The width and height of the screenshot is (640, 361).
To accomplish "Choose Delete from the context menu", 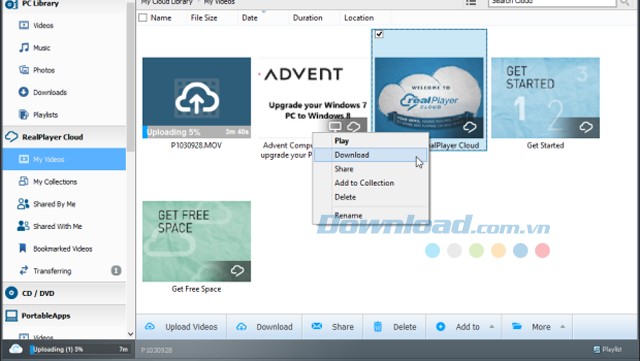I will [x=371, y=197].
